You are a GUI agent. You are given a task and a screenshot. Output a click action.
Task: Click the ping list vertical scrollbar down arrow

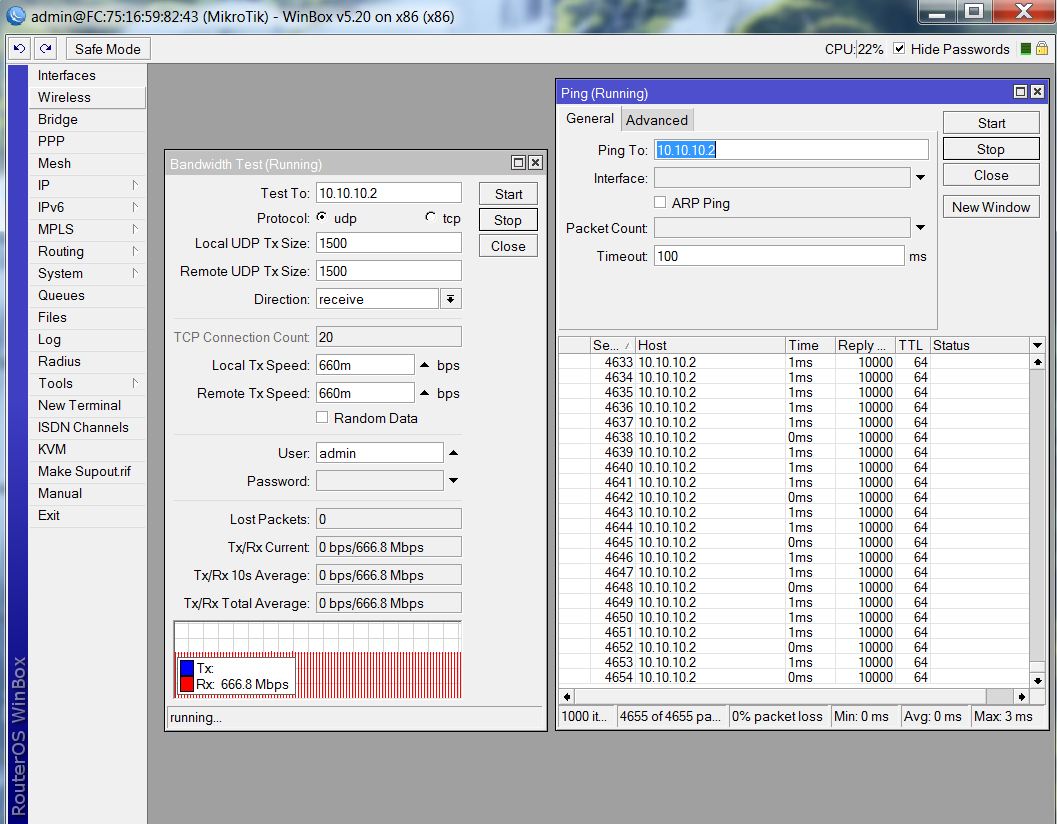[1037, 680]
